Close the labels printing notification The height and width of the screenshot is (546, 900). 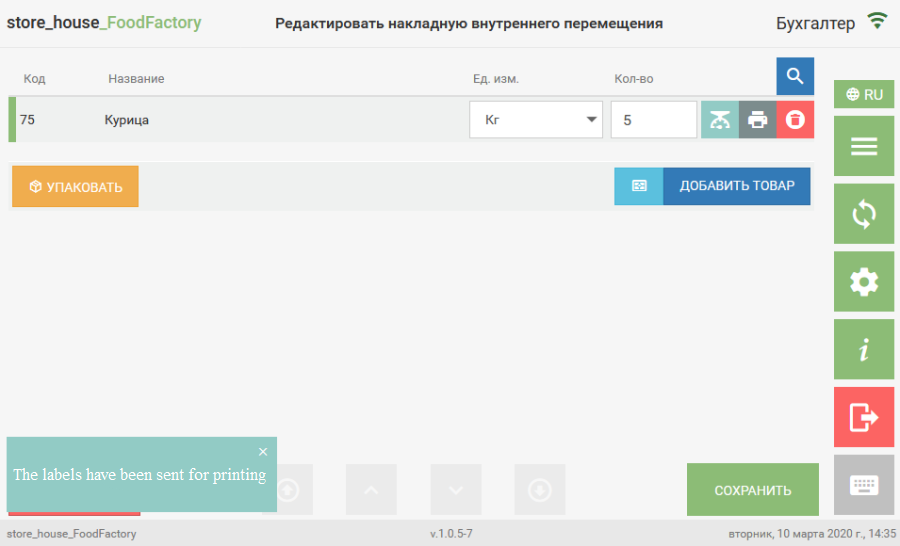tap(263, 452)
